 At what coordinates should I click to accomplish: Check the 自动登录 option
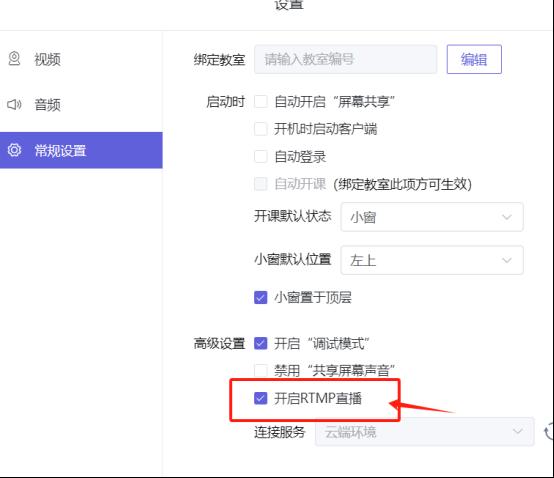(261, 156)
